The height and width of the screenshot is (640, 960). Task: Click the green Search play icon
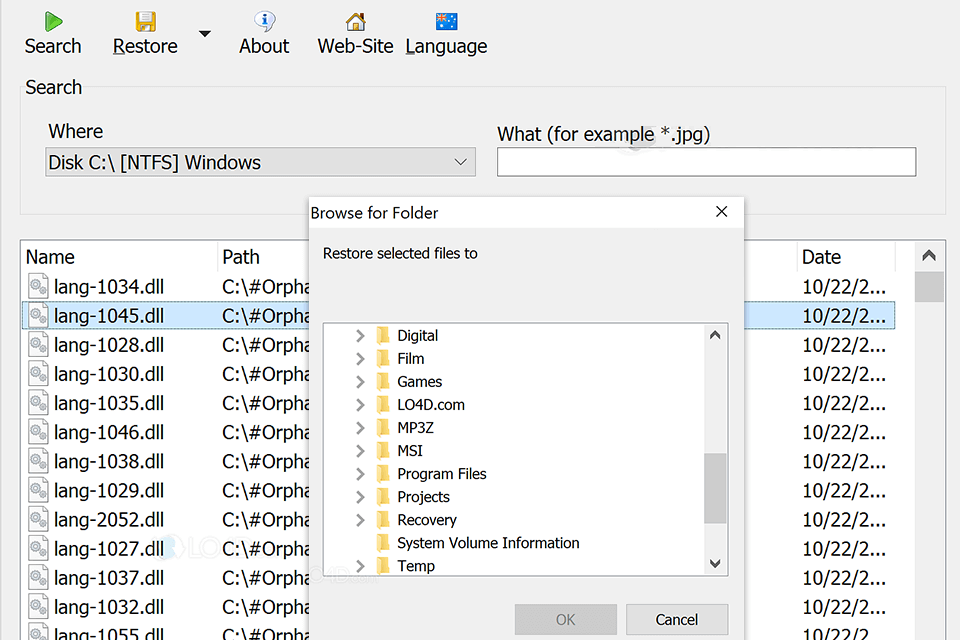point(53,21)
